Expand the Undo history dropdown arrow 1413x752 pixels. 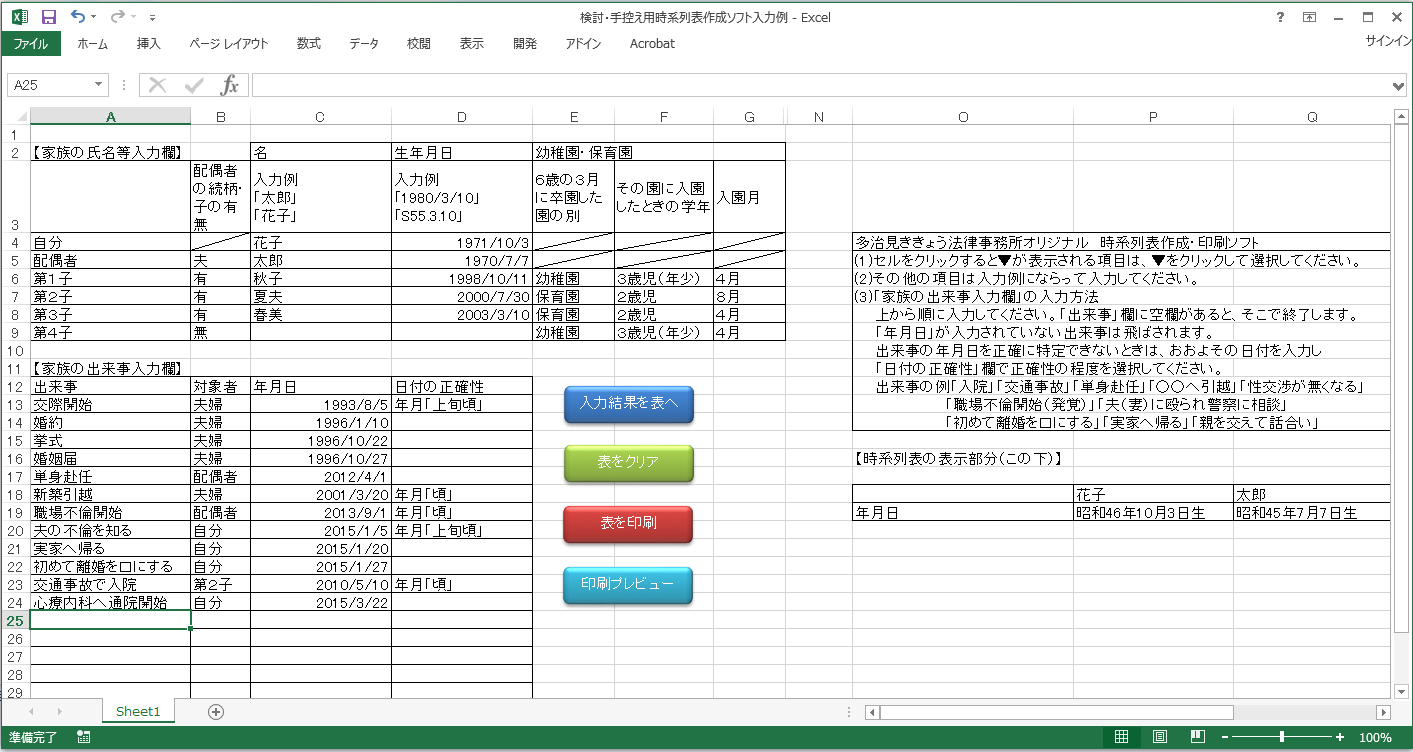point(91,16)
